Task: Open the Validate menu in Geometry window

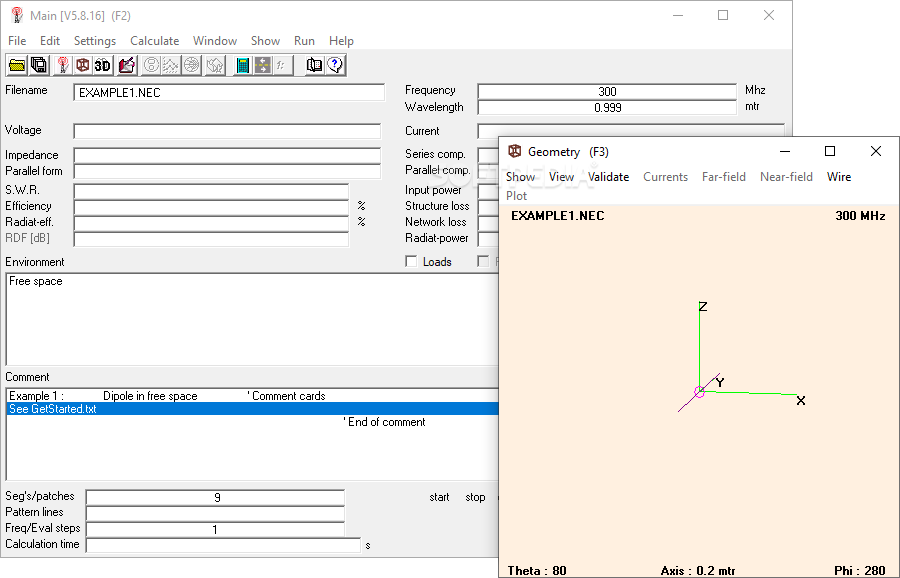Action: pyautogui.click(x=608, y=177)
